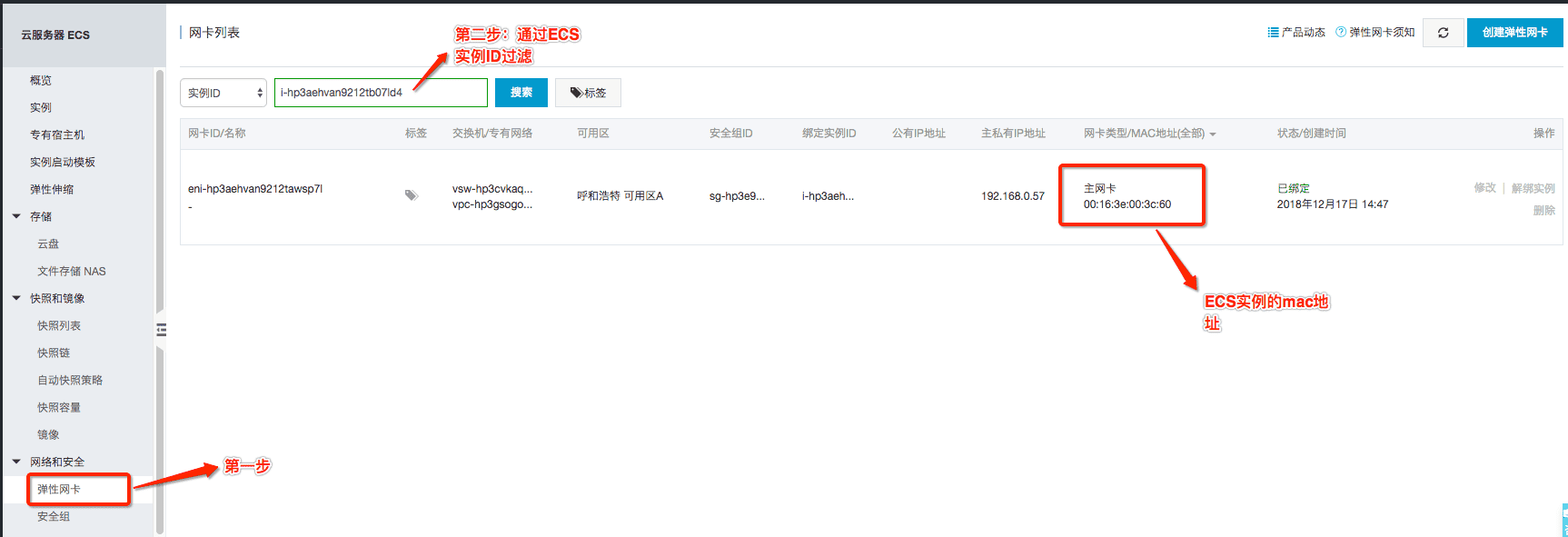Click the 搜索 search button
Viewport: 1568px width, 537px height.
[521, 93]
